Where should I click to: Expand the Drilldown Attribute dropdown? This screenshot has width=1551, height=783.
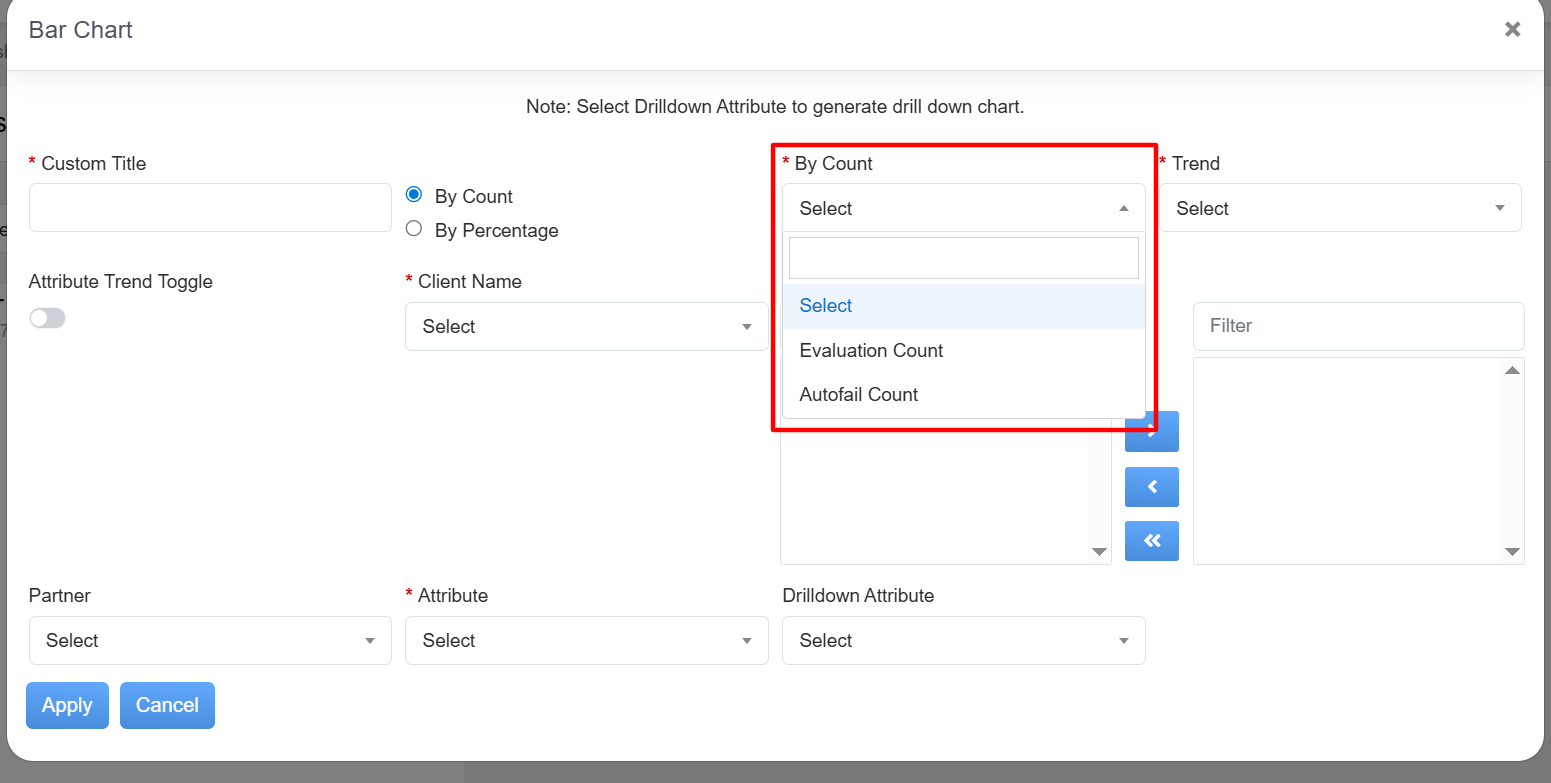tap(963, 641)
